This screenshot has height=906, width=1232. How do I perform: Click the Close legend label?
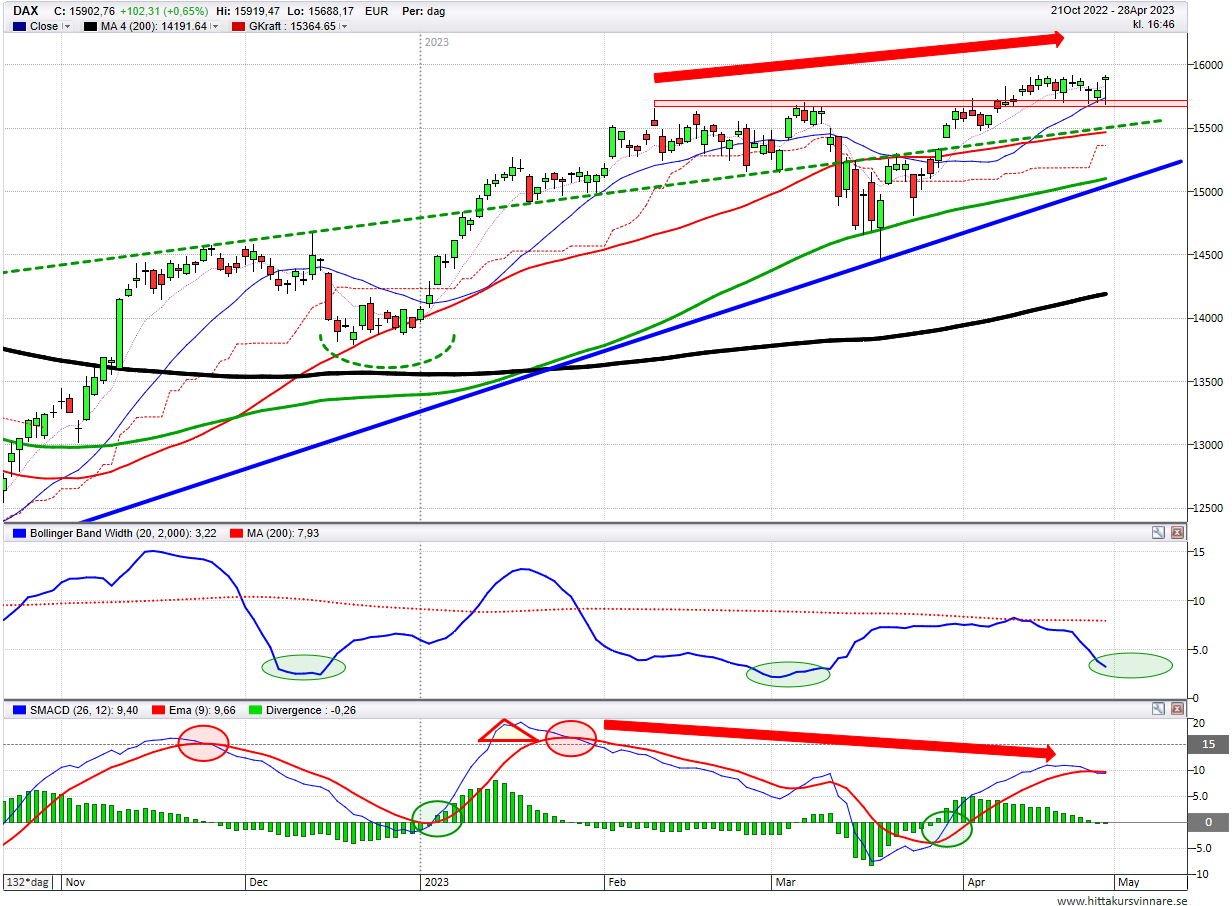tap(44, 27)
